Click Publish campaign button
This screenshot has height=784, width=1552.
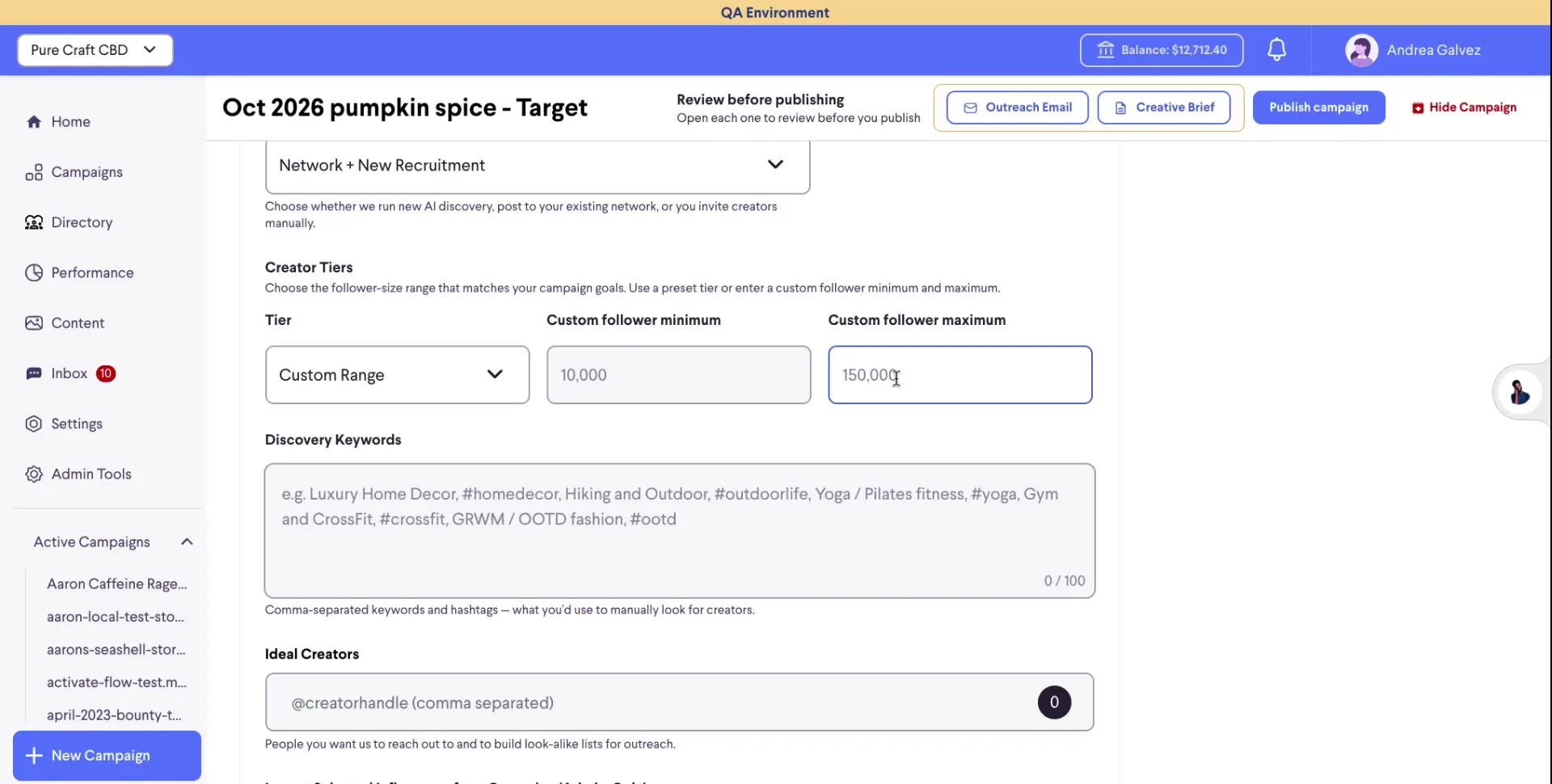click(x=1318, y=107)
